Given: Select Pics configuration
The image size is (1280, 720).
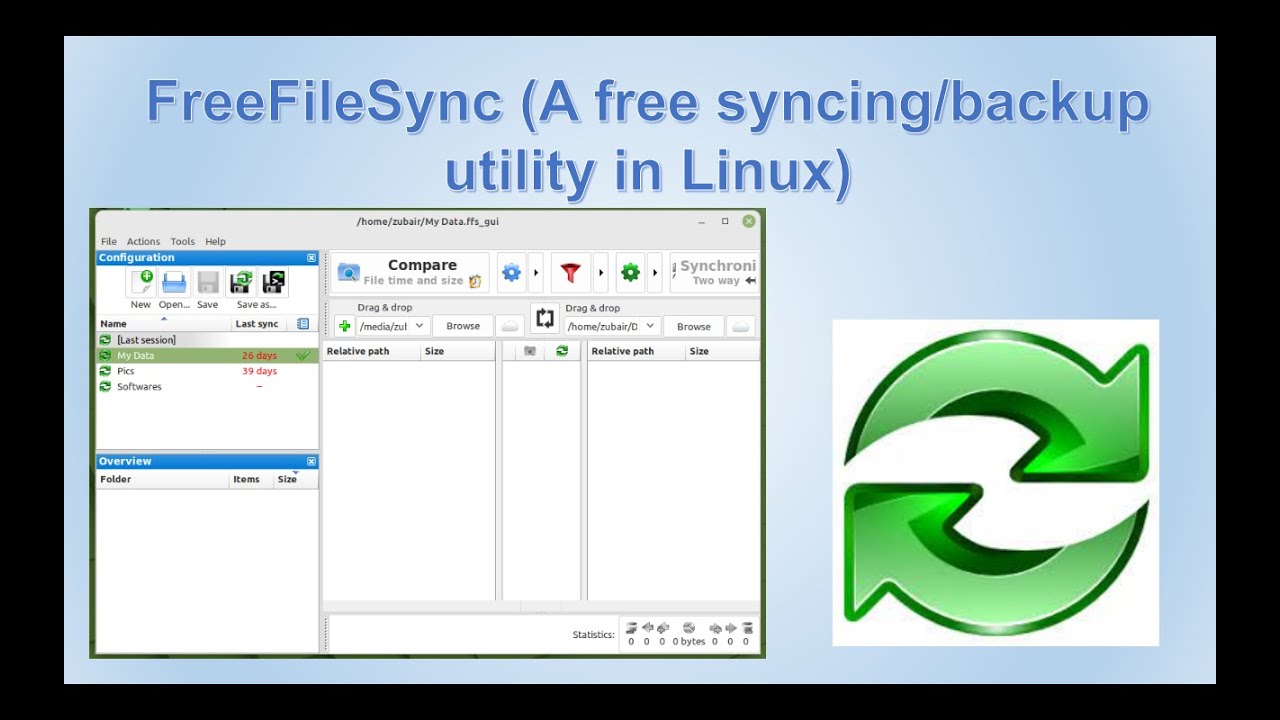Looking at the screenshot, I should [207, 371].
